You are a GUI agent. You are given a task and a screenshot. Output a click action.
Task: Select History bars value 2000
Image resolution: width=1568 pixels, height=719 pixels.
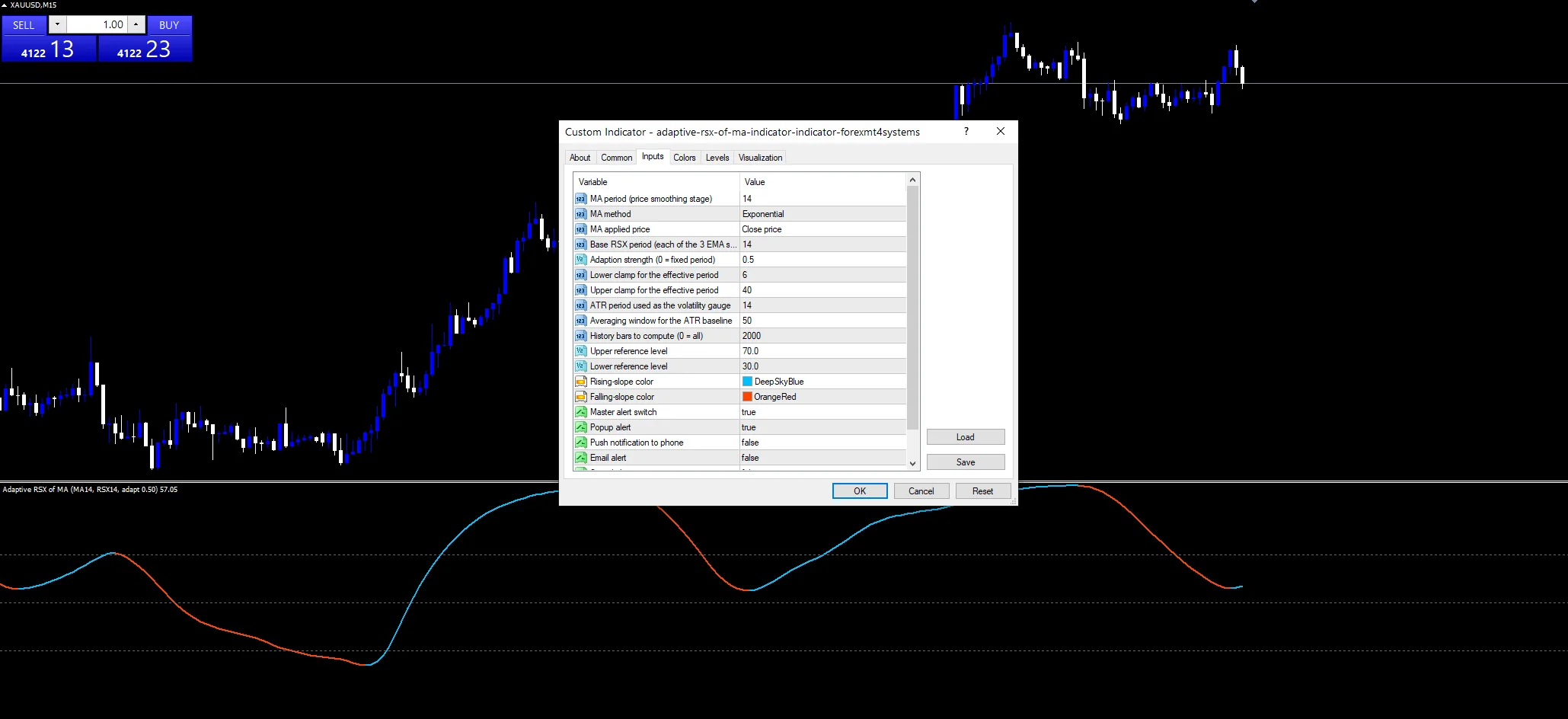pyautogui.click(x=823, y=336)
